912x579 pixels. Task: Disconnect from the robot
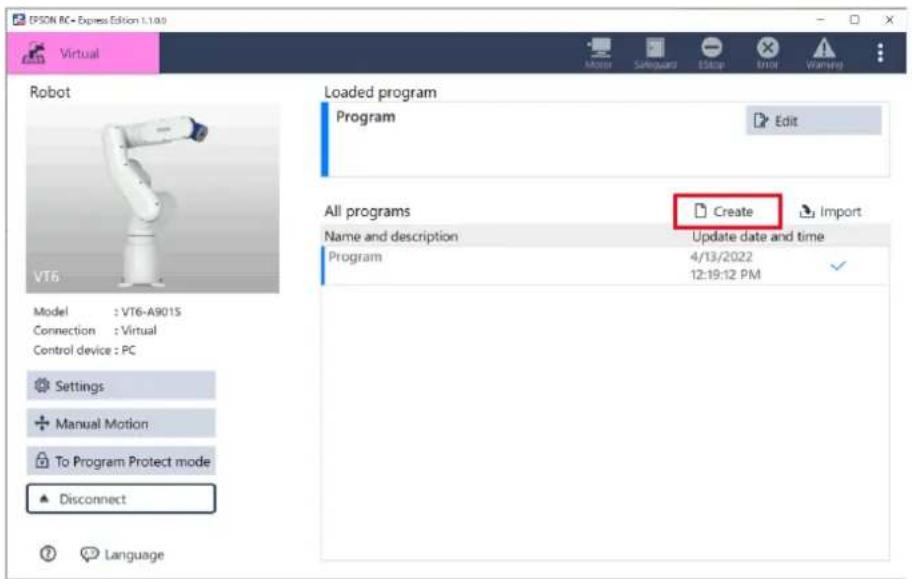121,499
